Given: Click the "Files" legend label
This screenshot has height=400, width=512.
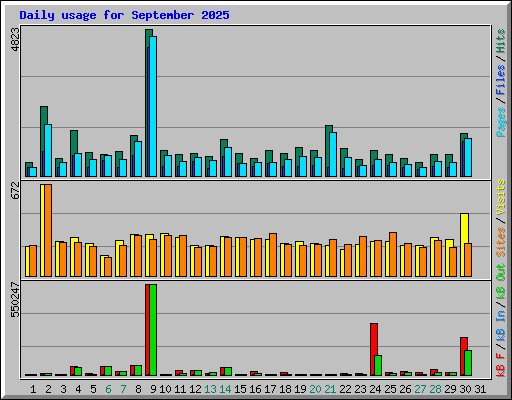Looking at the screenshot, I should pos(501,80).
